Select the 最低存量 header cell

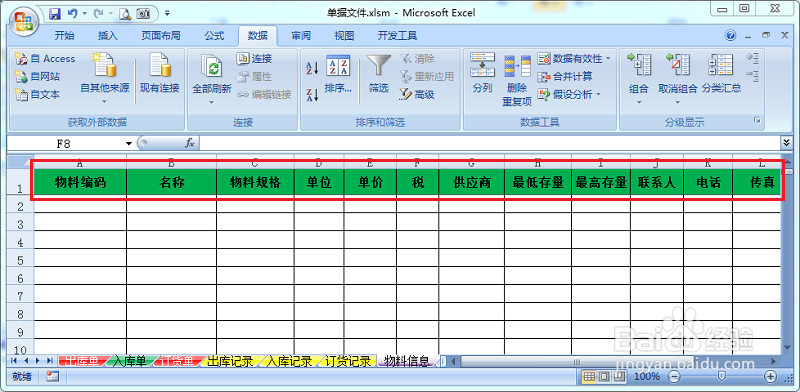(538, 182)
